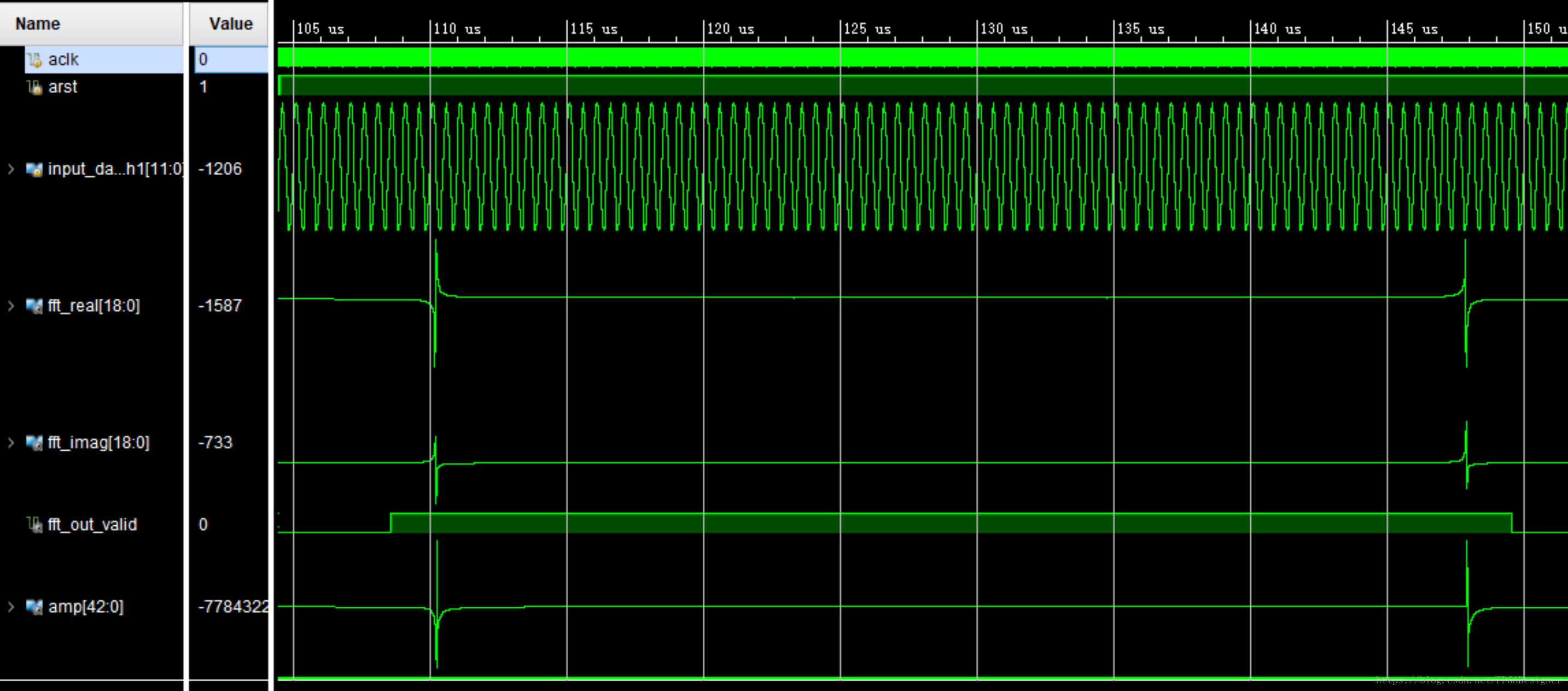1568x691 pixels.
Task: Select the arst signal row
Action: click(x=63, y=87)
